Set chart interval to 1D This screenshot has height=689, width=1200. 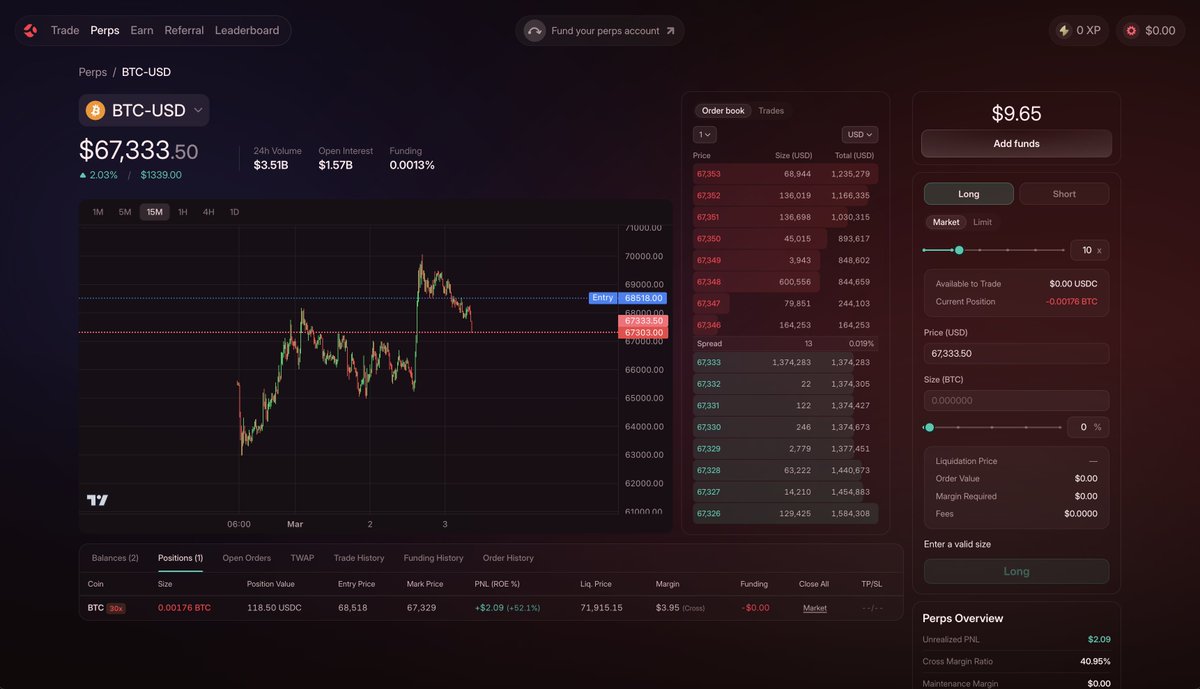[234, 212]
